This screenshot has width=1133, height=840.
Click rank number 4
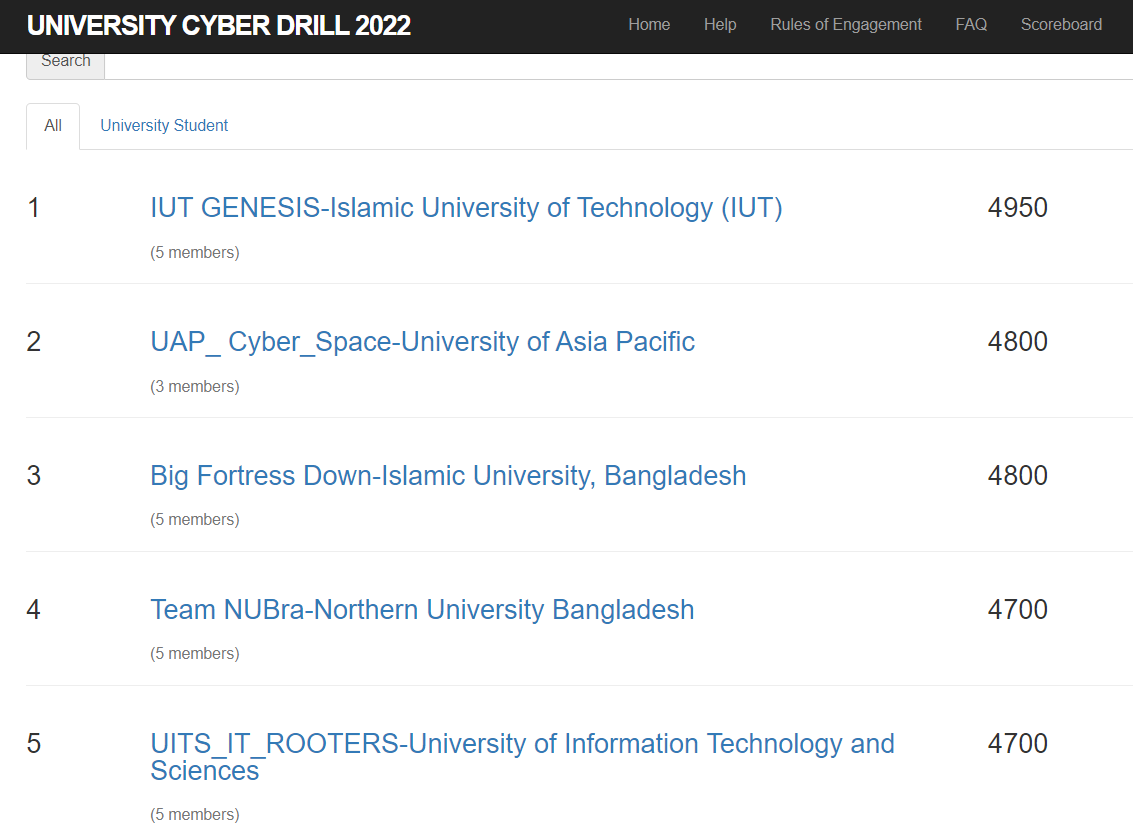pyautogui.click(x=33, y=610)
